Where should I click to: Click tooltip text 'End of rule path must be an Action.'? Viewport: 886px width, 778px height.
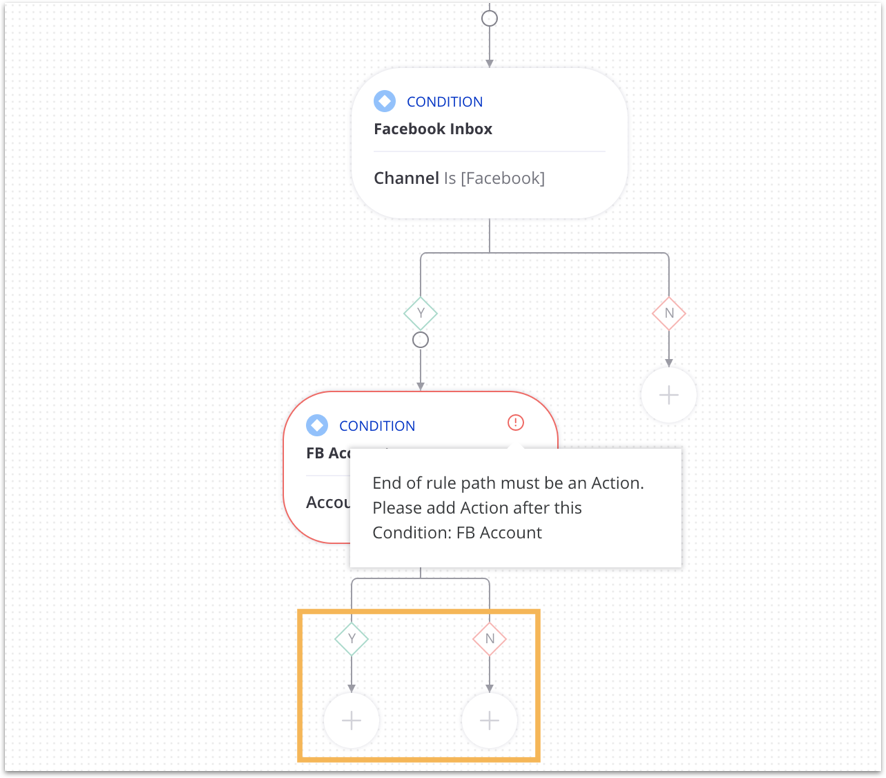pos(508,483)
